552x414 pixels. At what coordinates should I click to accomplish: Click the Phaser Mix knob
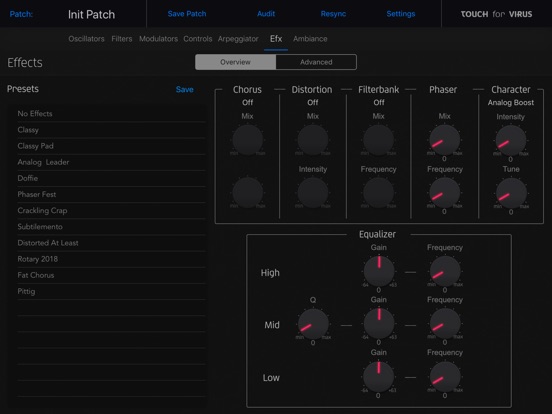click(x=444, y=140)
